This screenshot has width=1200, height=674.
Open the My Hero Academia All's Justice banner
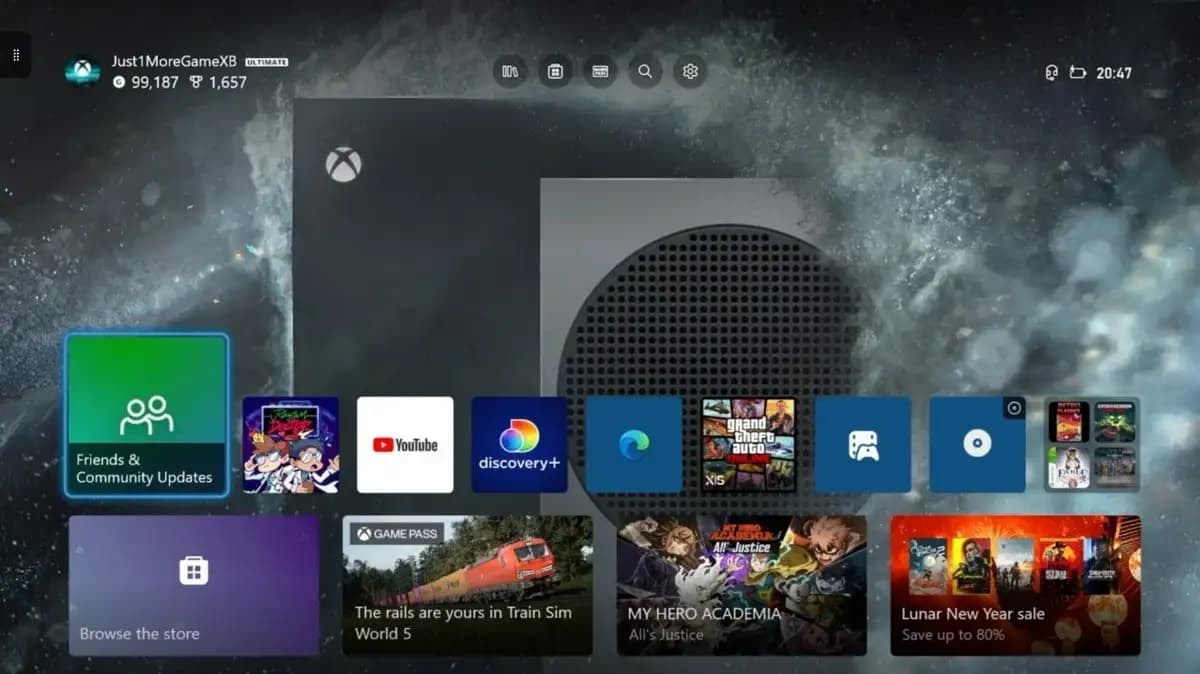pyautogui.click(x=741, y=585)
